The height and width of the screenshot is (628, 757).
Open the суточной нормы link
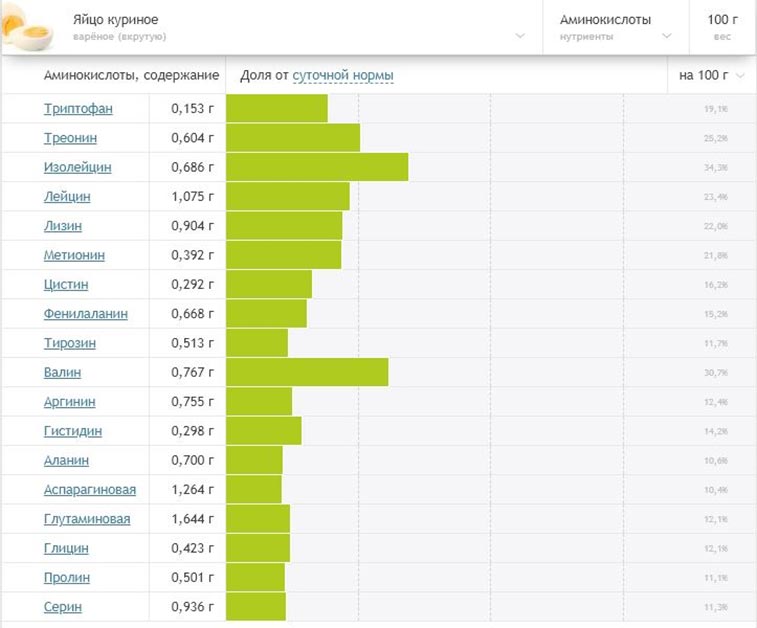point(343,75)
